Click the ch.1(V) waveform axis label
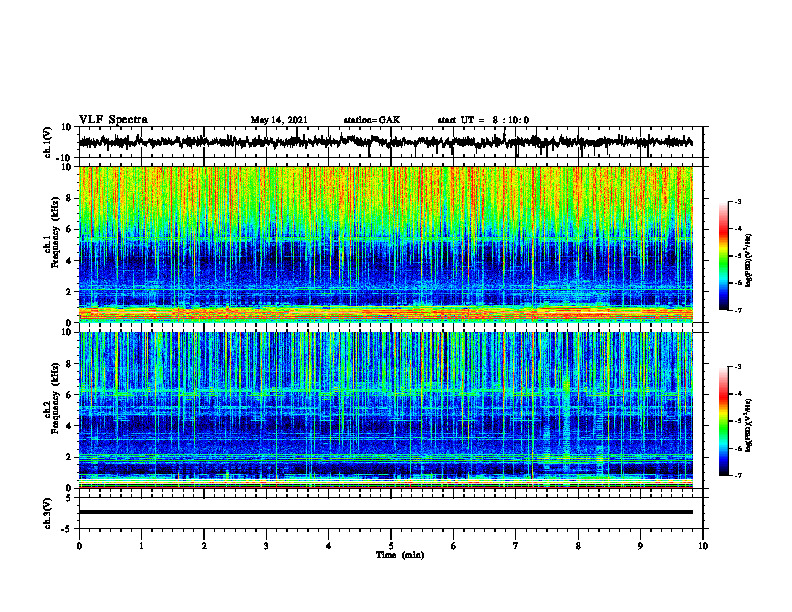This screenshot has height=612, width=792. pos(47,142)
